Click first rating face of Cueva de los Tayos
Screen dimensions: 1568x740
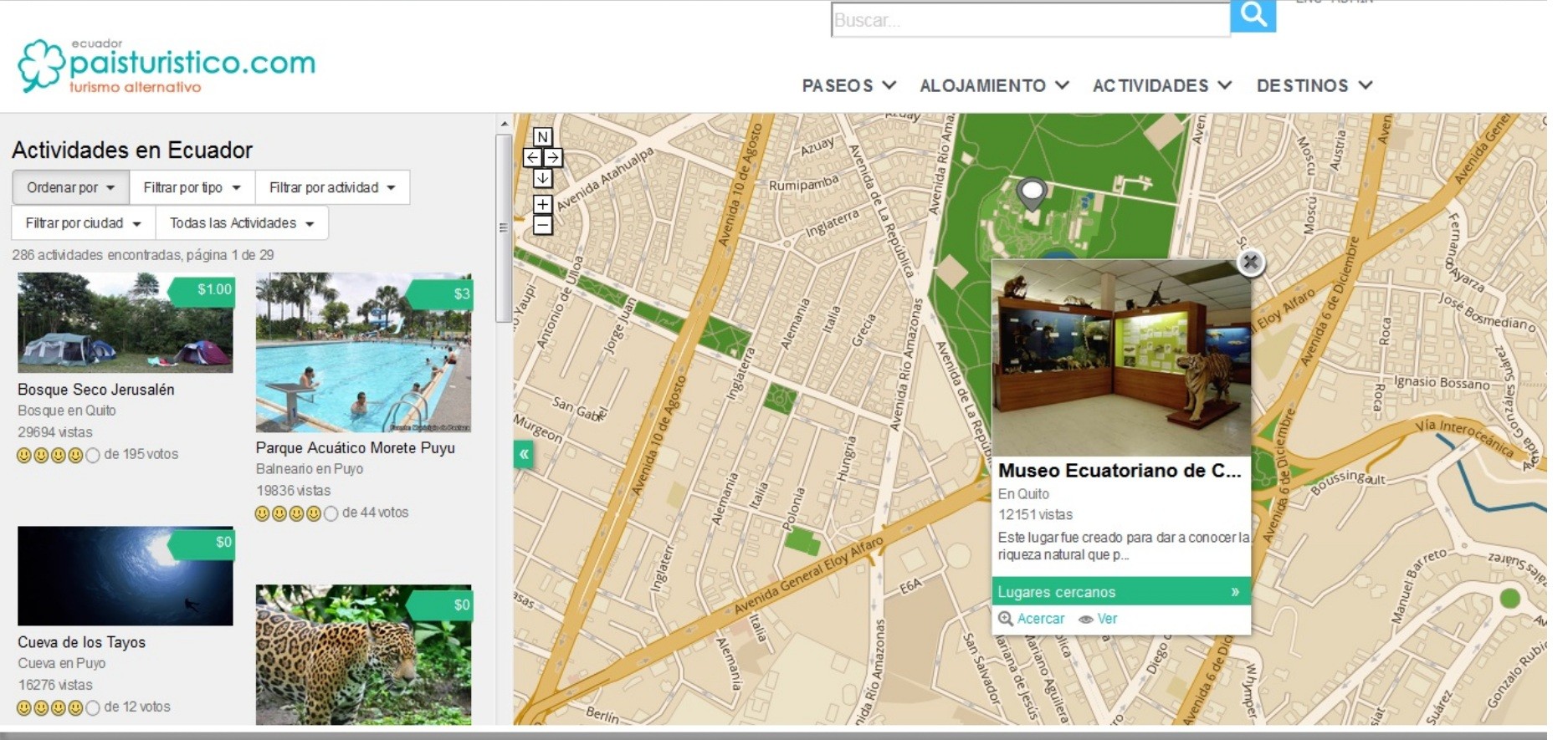click(24, 708)
